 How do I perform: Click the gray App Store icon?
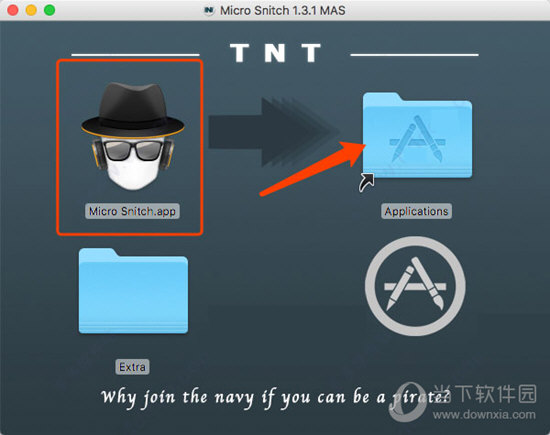coord(415,286)
